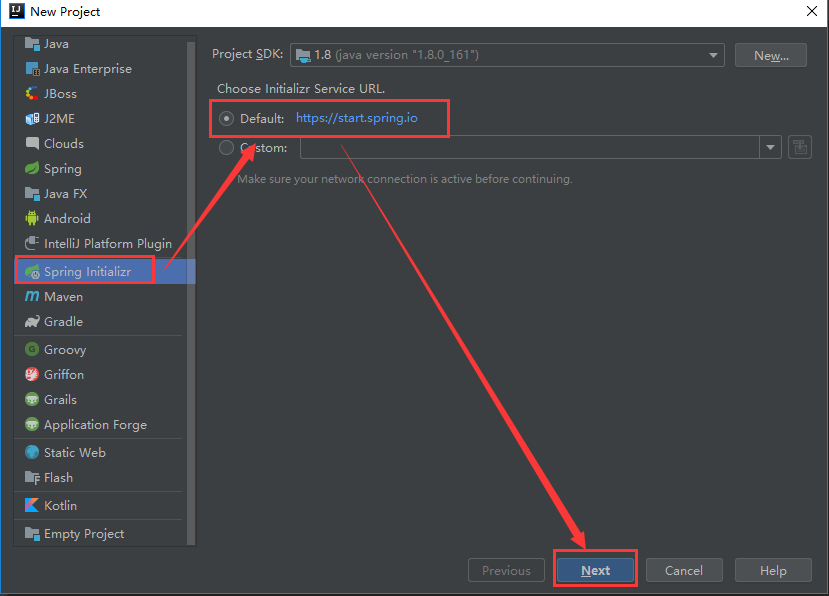Select the Java project type icon
Viewport: 829px width, 596px height.
[x=32, y=44]
